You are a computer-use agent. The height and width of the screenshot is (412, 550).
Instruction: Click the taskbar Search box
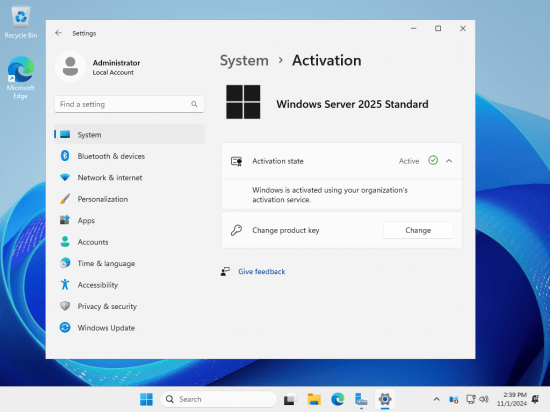pos(218,399)
